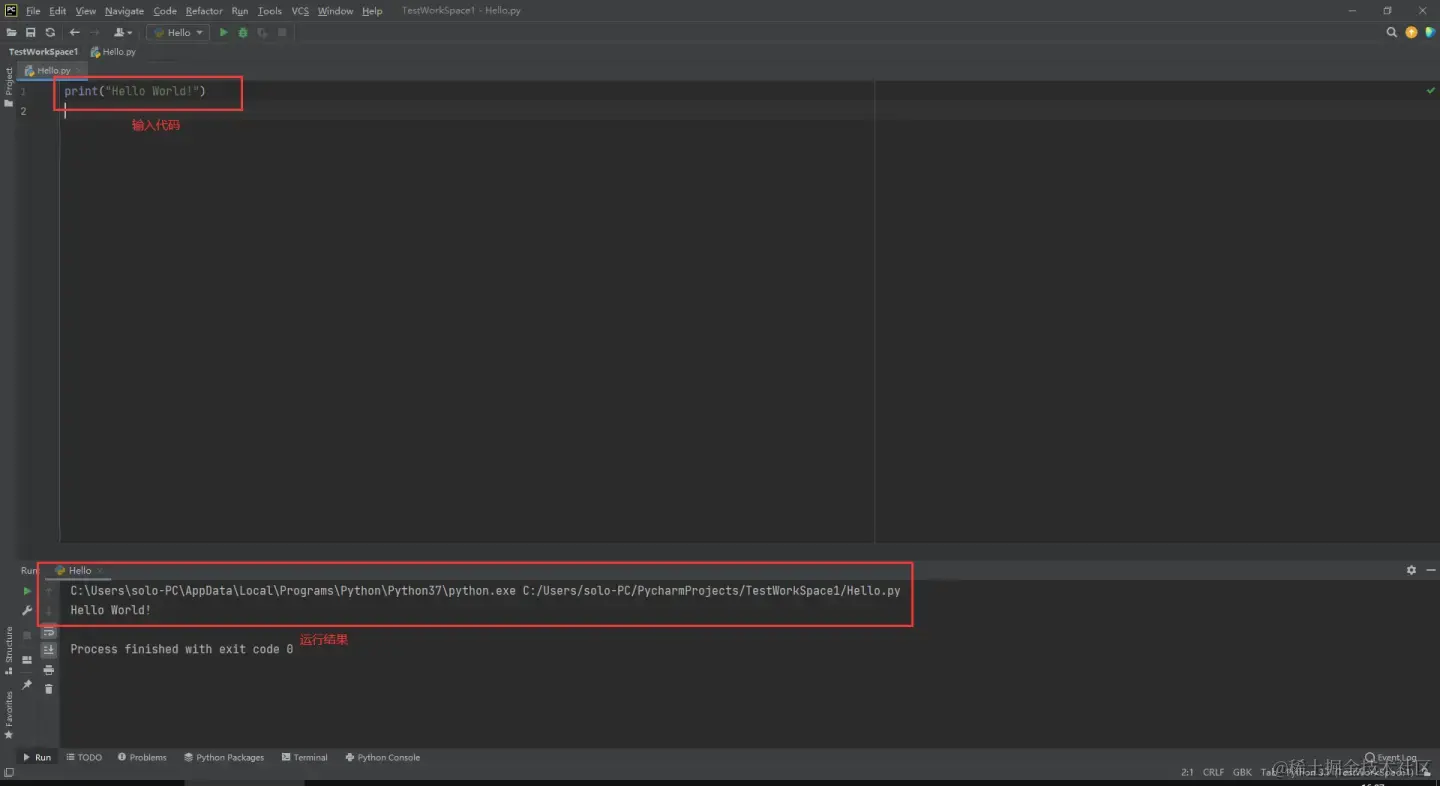Open the VCS menu
Viewport: 1440px width, 786px height.
click(x=300, y=11)
